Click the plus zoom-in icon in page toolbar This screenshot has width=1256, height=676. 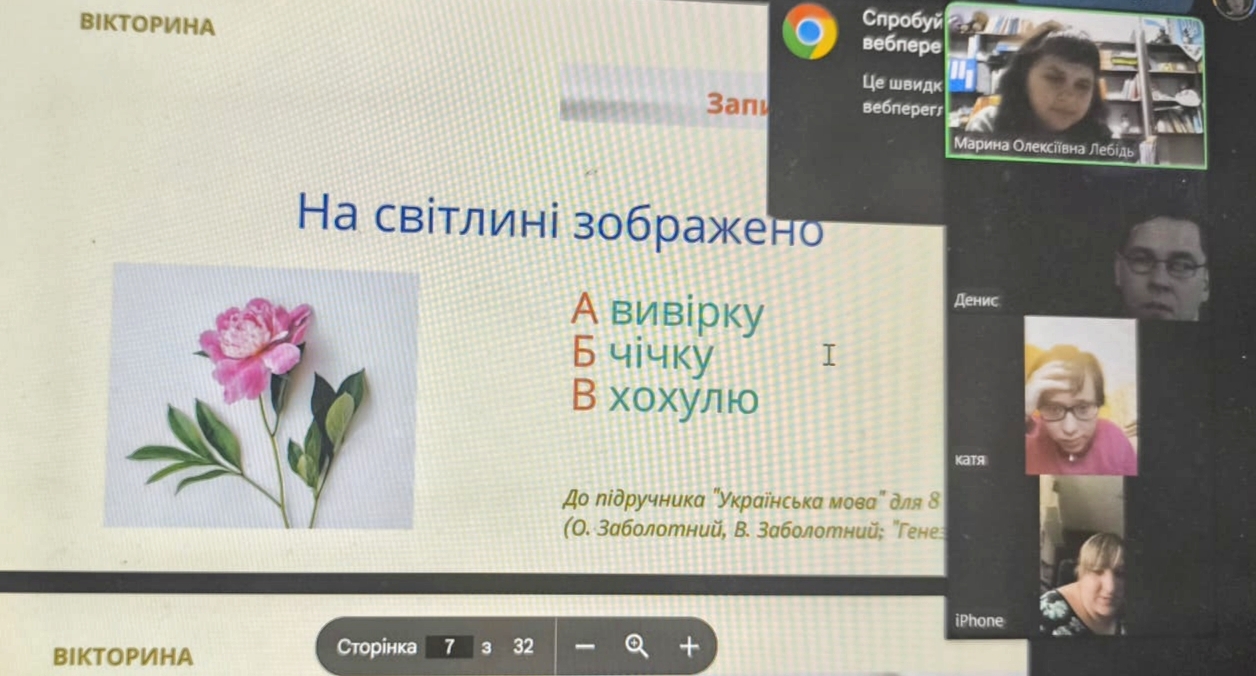(x=689, y=647)
